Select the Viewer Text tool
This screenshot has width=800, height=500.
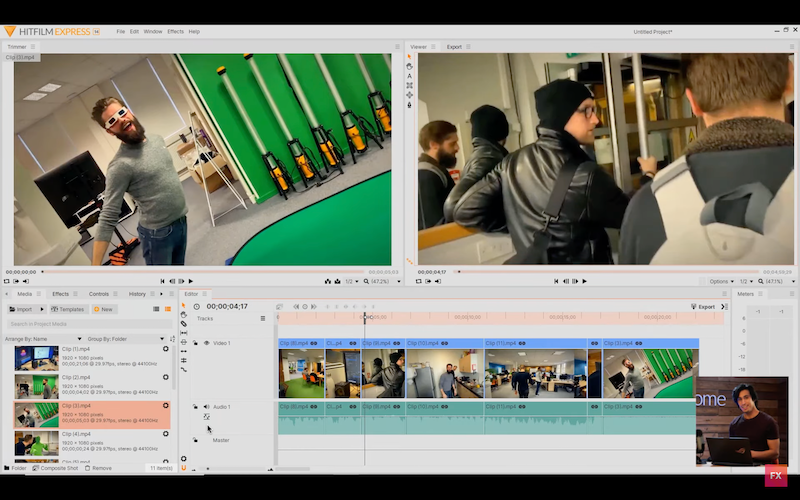[409, 76]
